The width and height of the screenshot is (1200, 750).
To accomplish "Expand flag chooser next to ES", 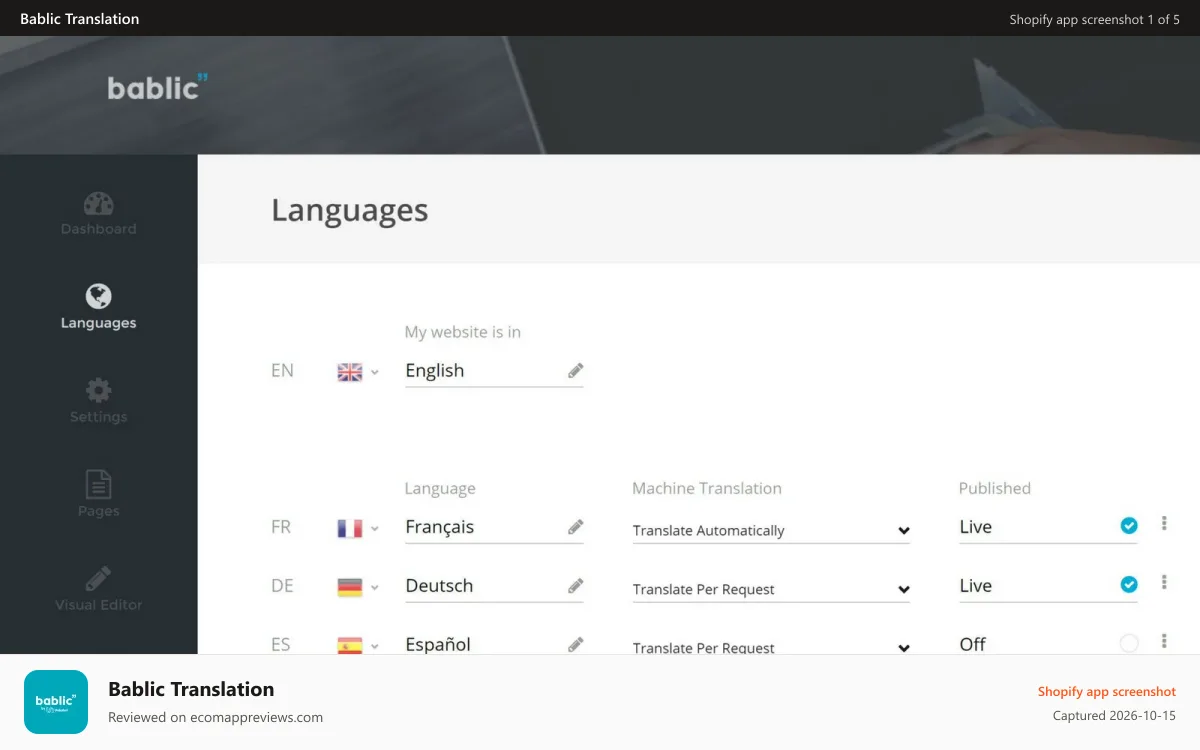I will point(375,646).
